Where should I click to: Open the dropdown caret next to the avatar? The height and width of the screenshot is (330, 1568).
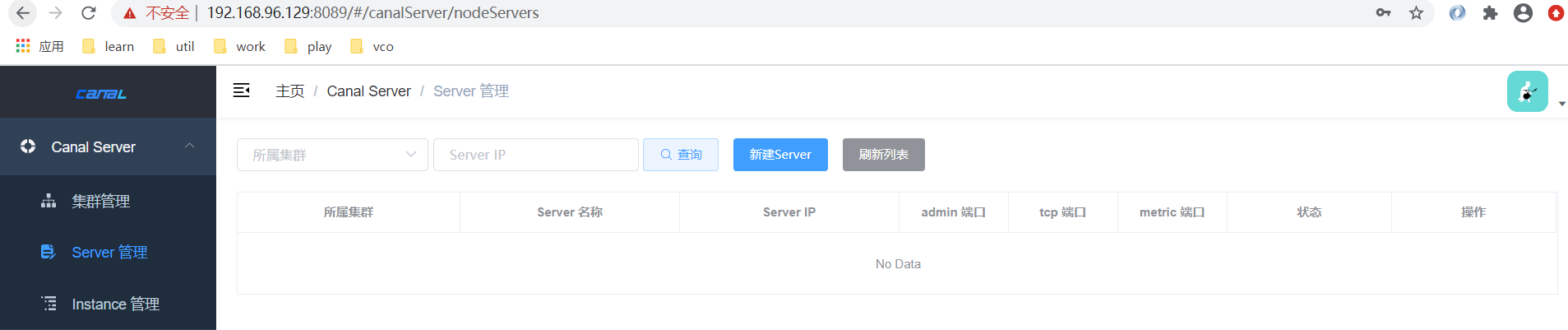[1561, 105]
